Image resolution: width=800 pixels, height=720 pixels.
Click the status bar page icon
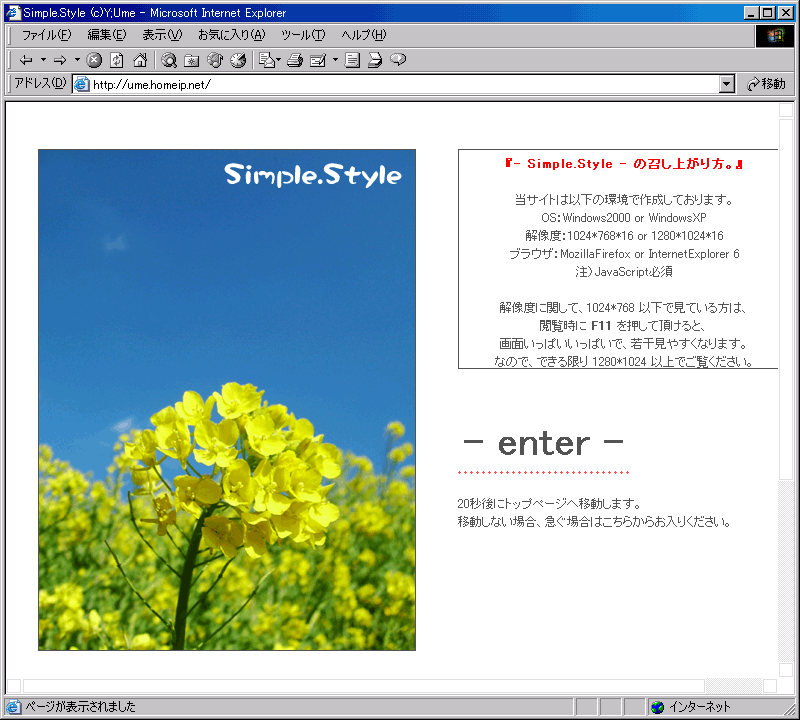click(x=13, y=707)
